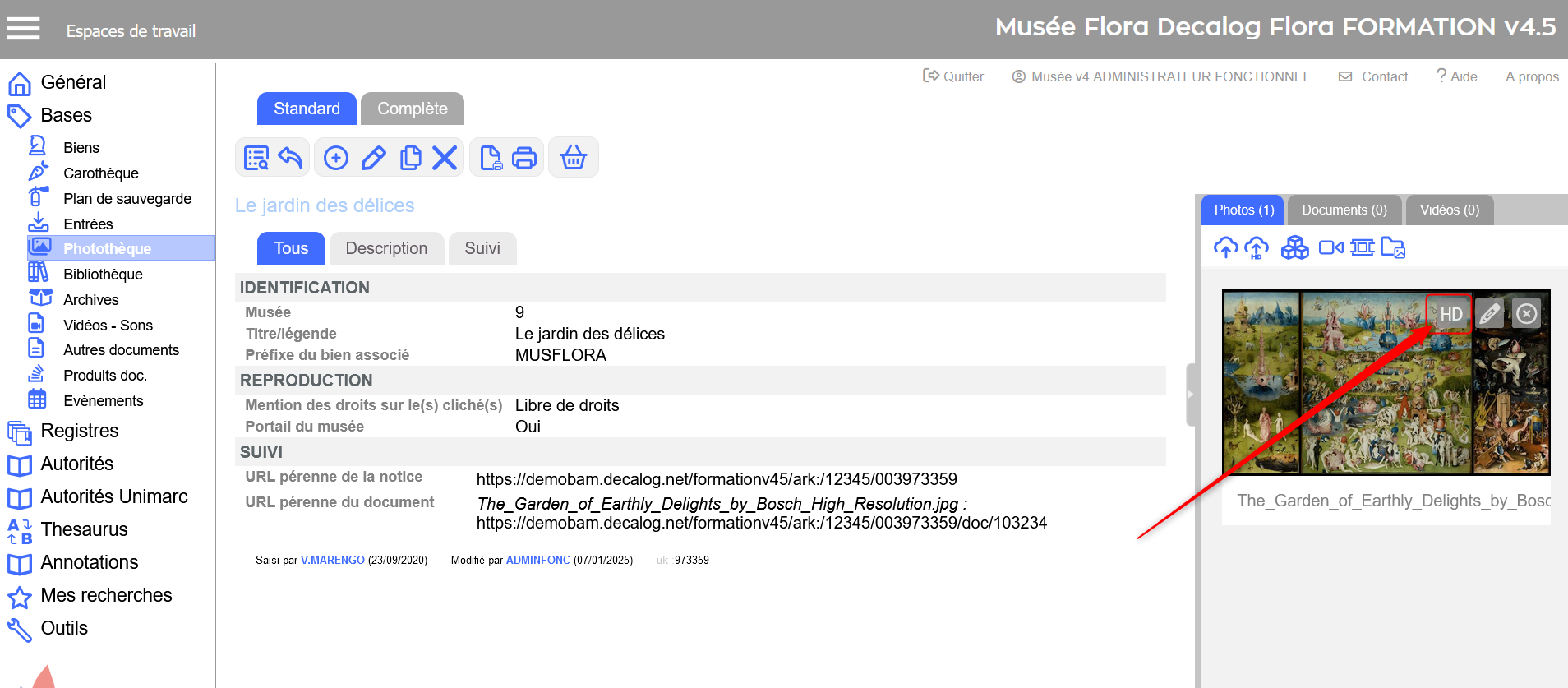Viewport: 1568px width, 688px height.
Task: Open the image folder icon in media panel
Action: tap(1393, 247)
